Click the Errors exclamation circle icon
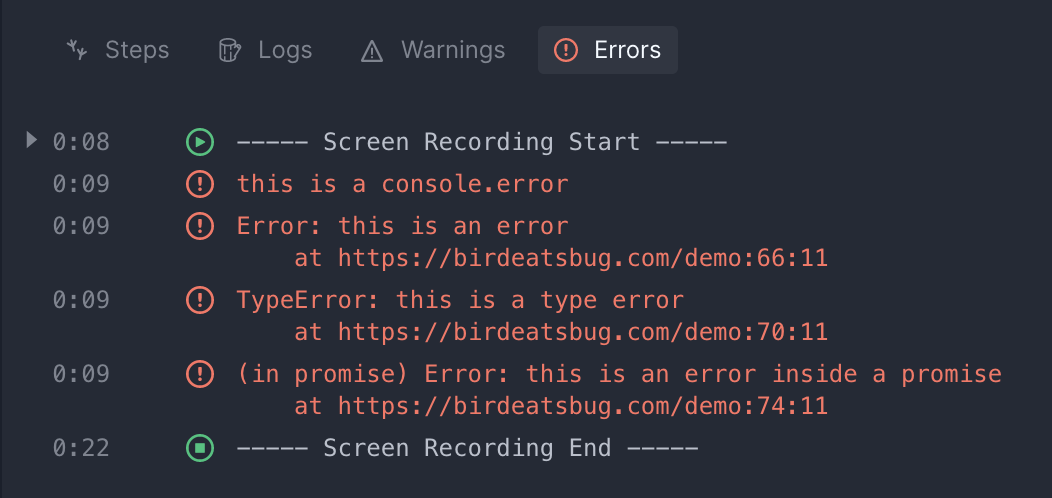Image resolution: width=1052 pixels, height=498 pixels. 566,50
